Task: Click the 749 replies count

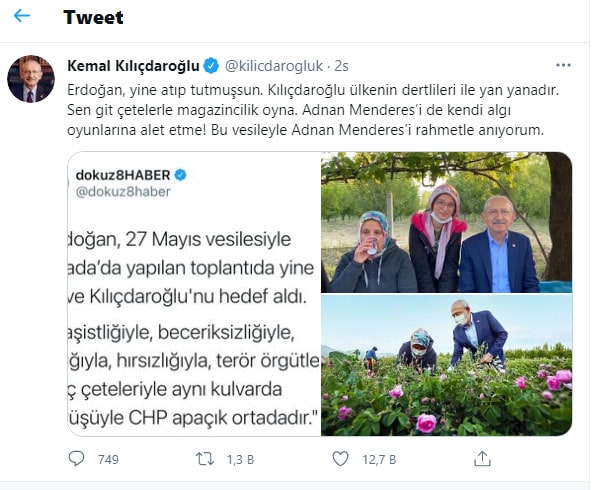Action: [108, 460]
